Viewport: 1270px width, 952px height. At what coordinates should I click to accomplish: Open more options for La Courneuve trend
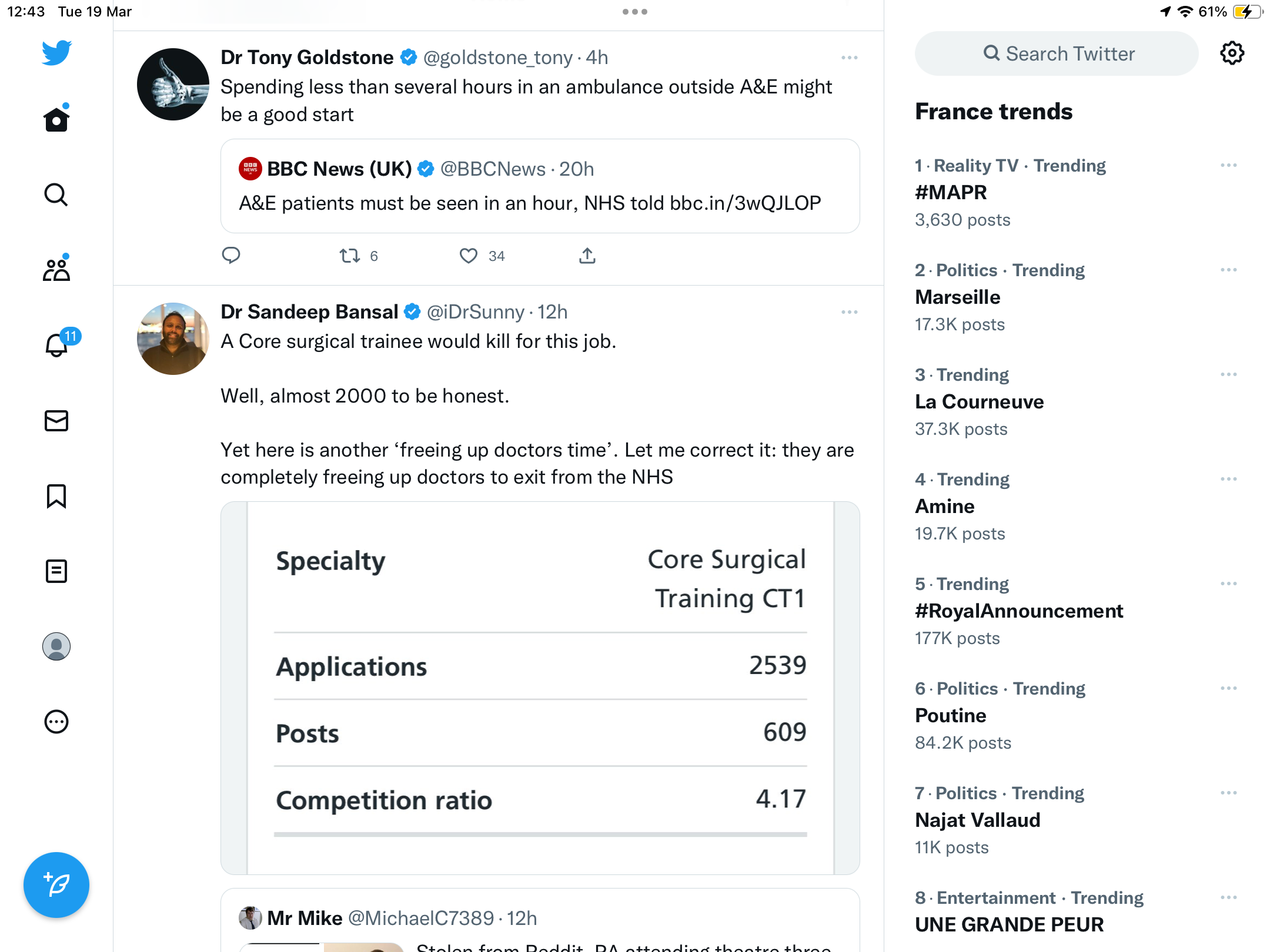coord(1229,375)
